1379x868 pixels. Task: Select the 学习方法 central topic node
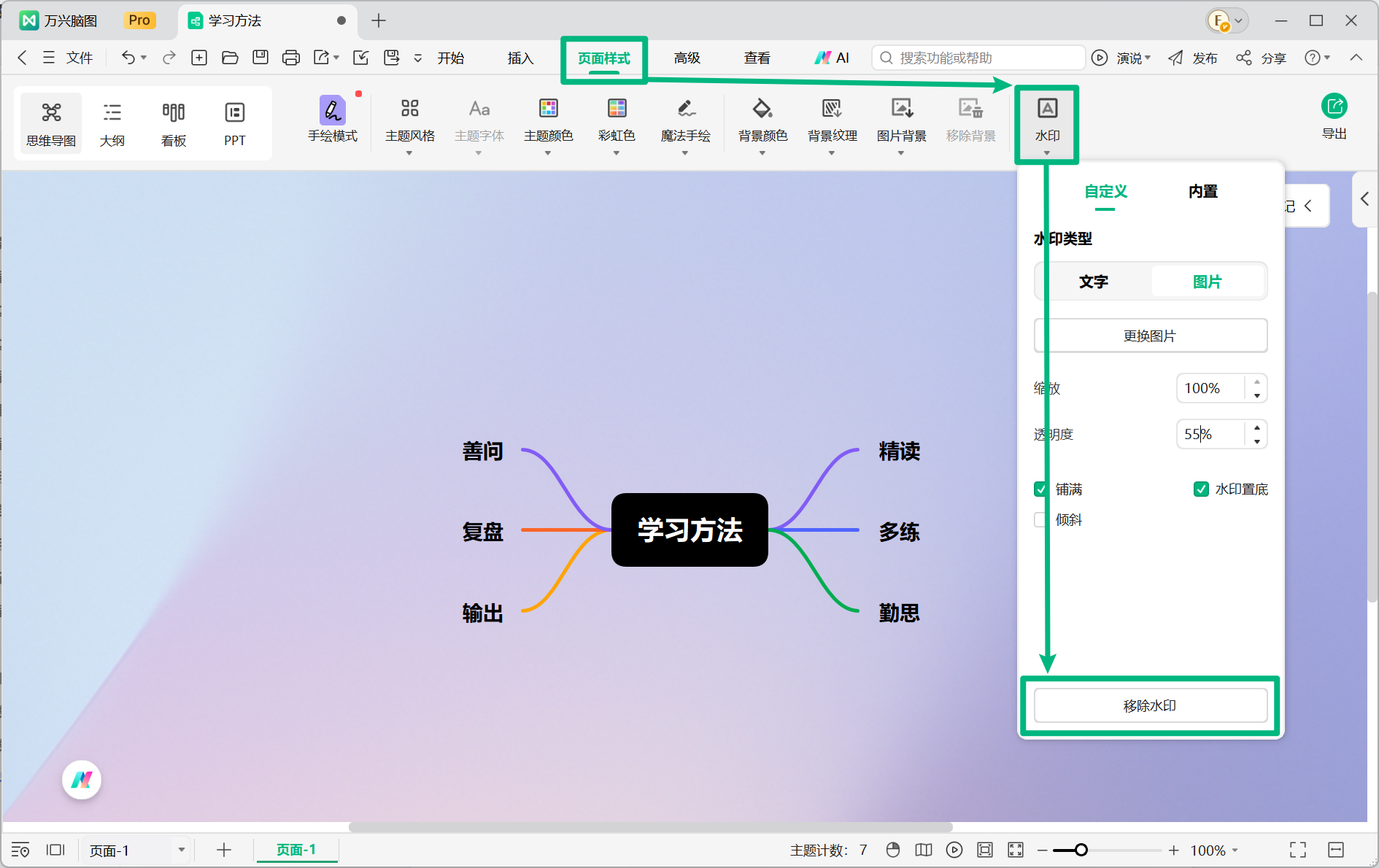click(x=689, y=530)
